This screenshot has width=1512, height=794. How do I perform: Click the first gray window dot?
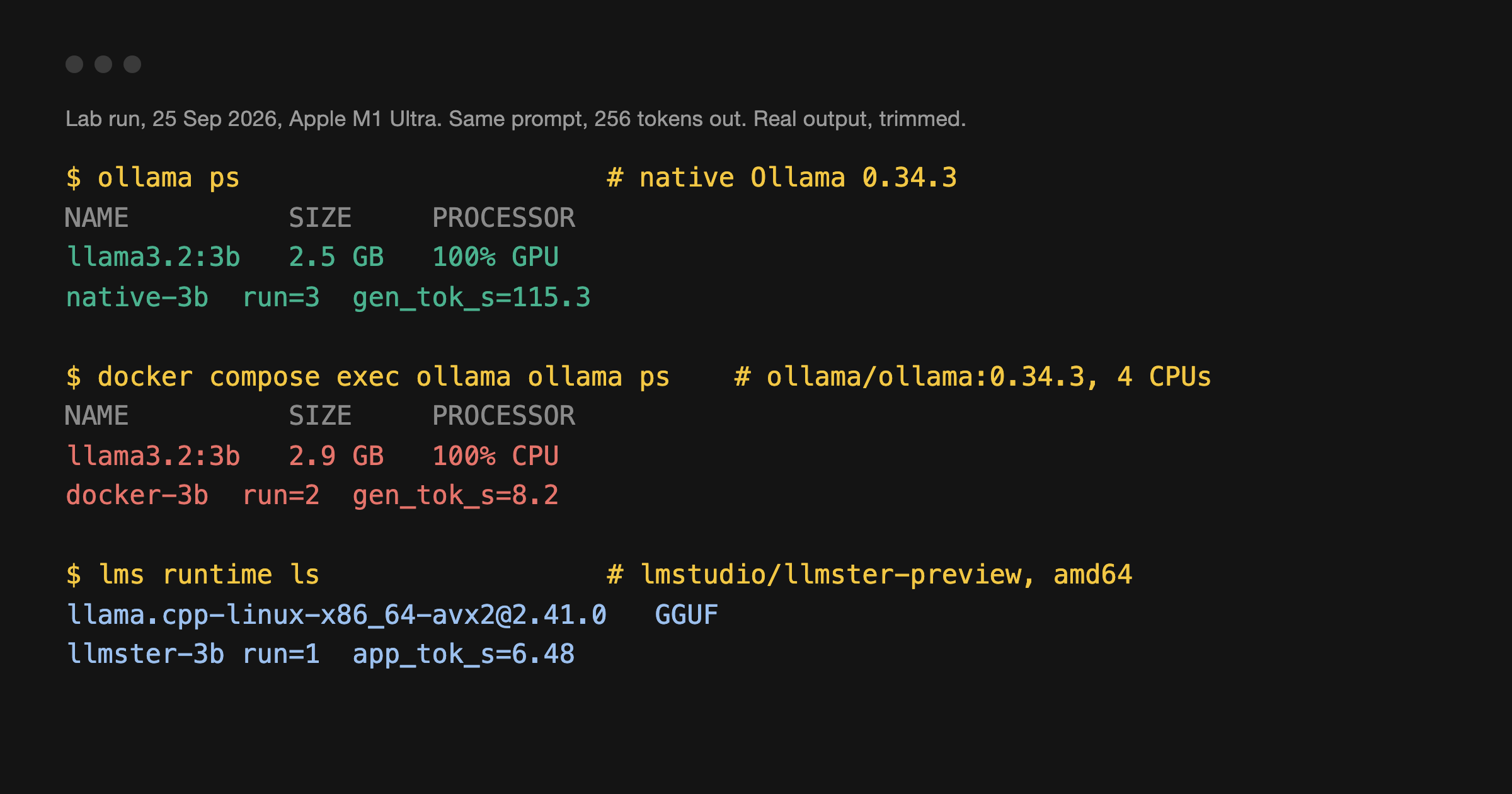[74, 64]
